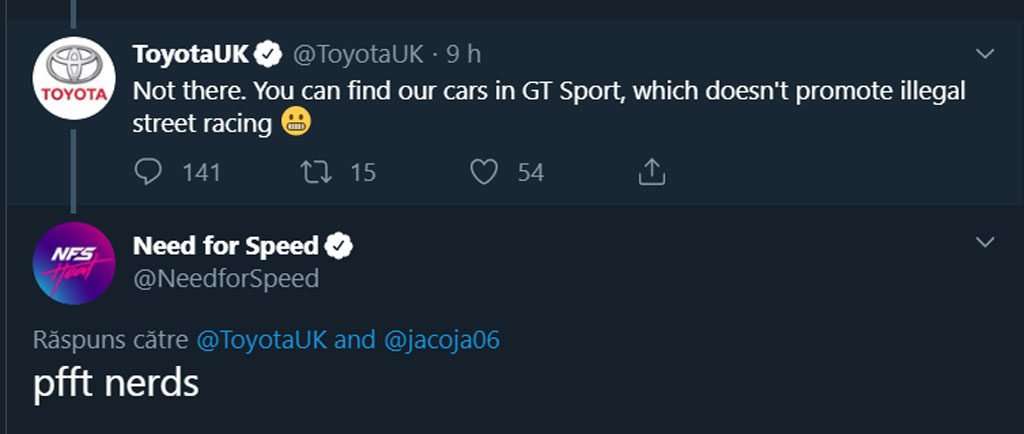Image resolution: width=1024 pixels, height=434 pixels.
Task: Click the @jacoja06 mention link
Action: pyautogui.click(x=442, y=340)
